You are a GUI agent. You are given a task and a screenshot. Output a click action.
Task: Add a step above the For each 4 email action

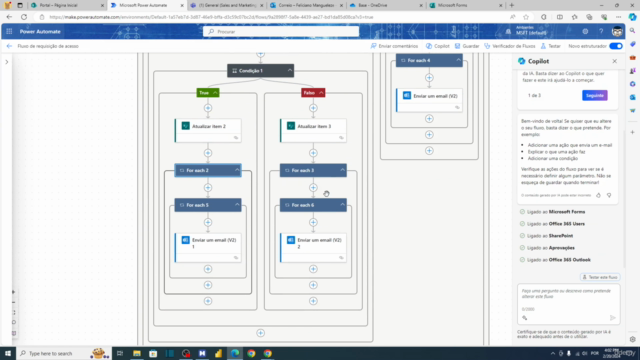click(429, 78)
